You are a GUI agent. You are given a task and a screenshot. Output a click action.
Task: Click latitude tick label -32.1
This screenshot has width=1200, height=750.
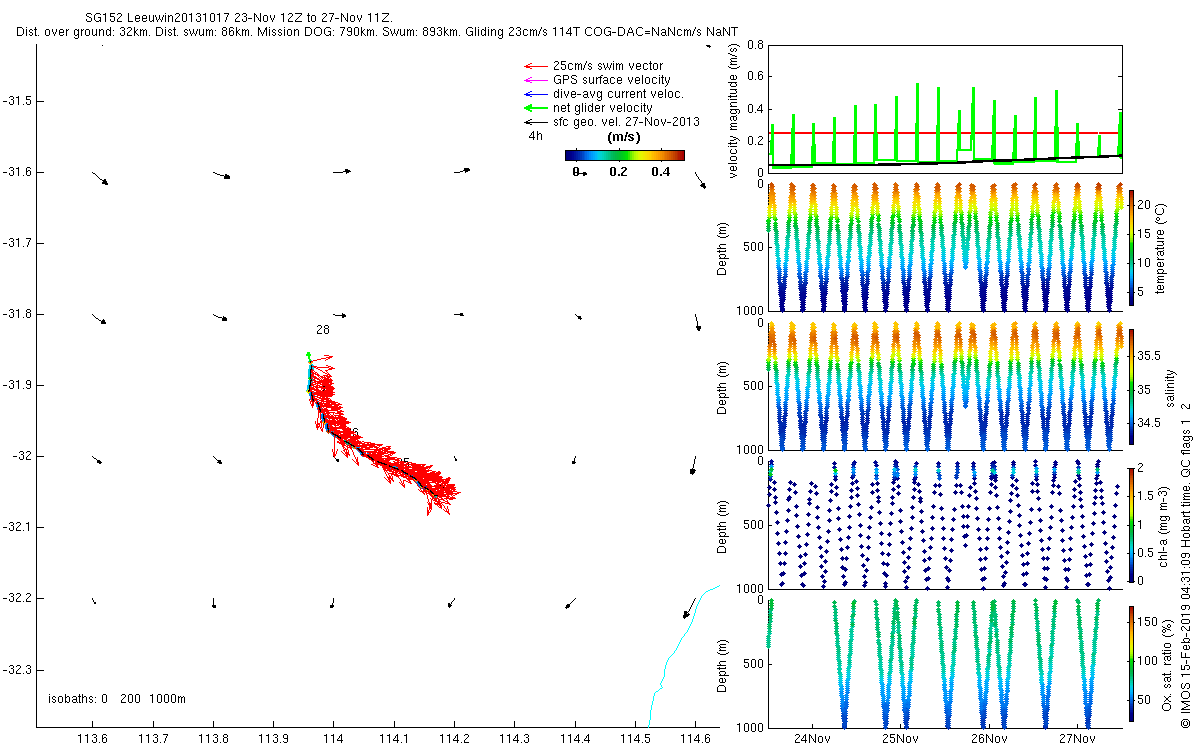pyautogui.click(x=18, y=527)
